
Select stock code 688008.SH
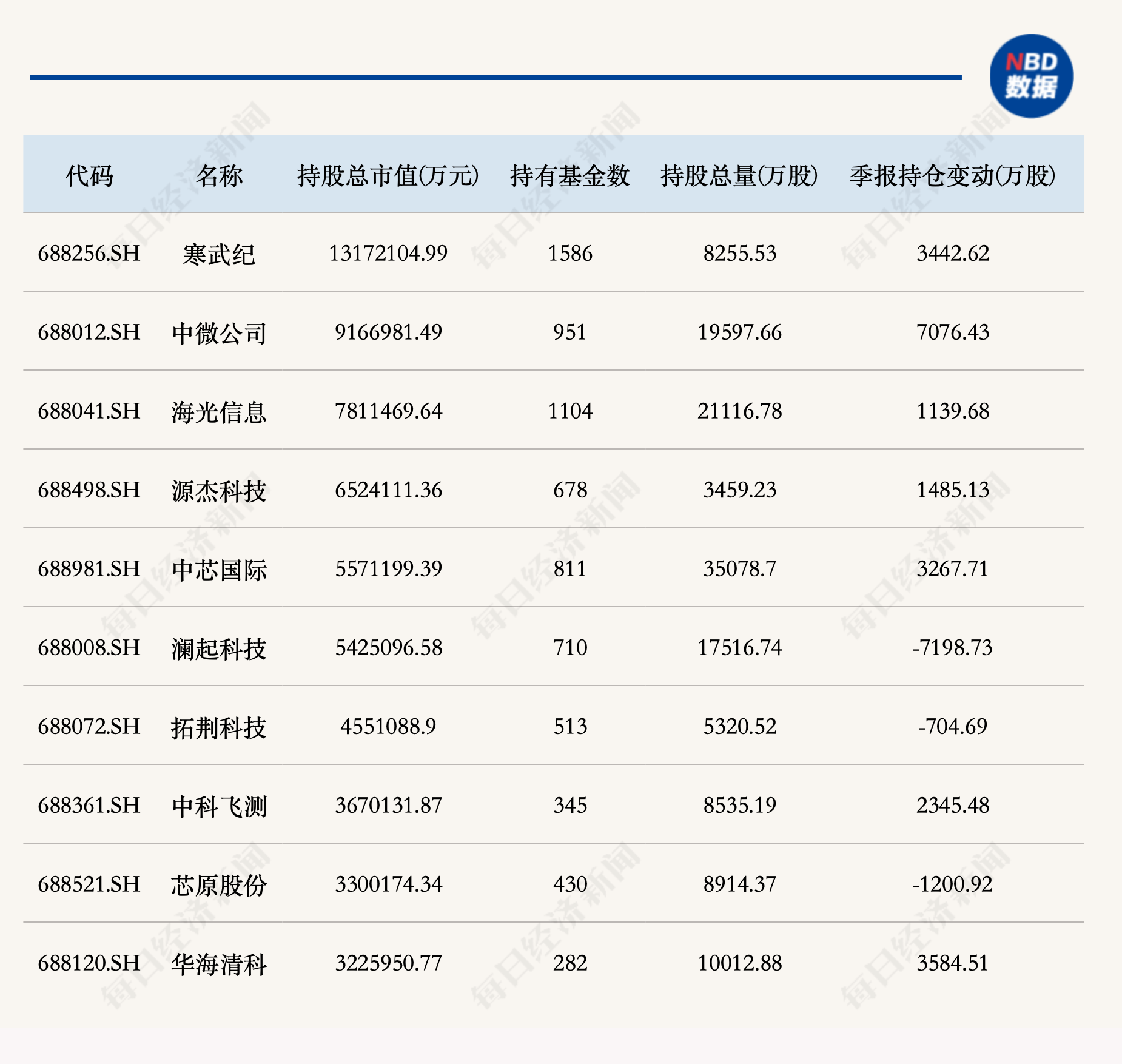pyautogui.click(x=89, y=648)
